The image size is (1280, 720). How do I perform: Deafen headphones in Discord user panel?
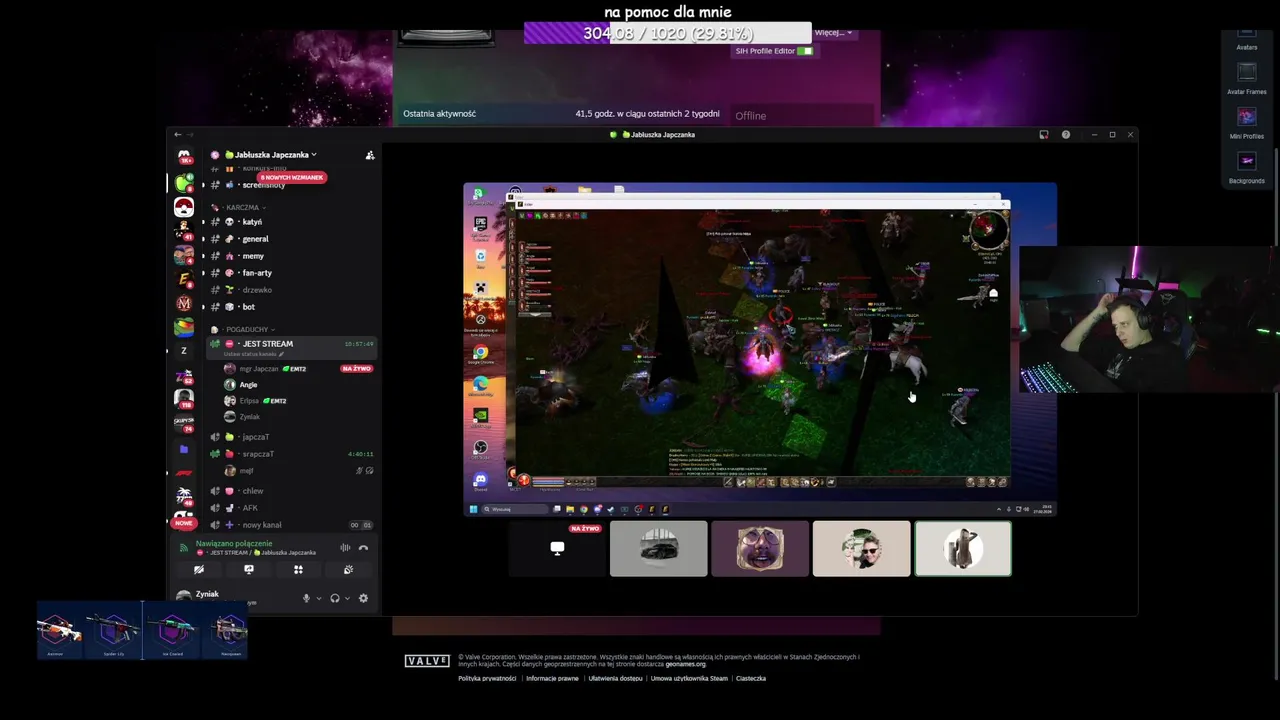pos(334,598)
